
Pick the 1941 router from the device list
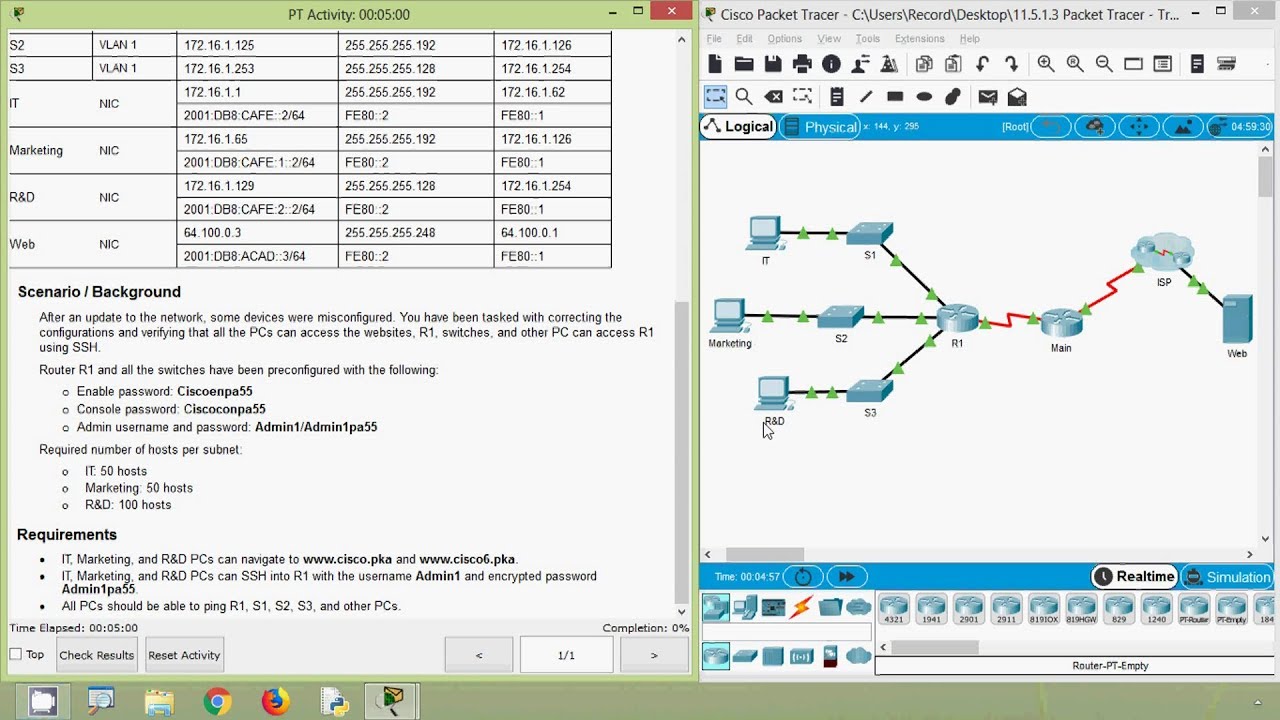931,609
